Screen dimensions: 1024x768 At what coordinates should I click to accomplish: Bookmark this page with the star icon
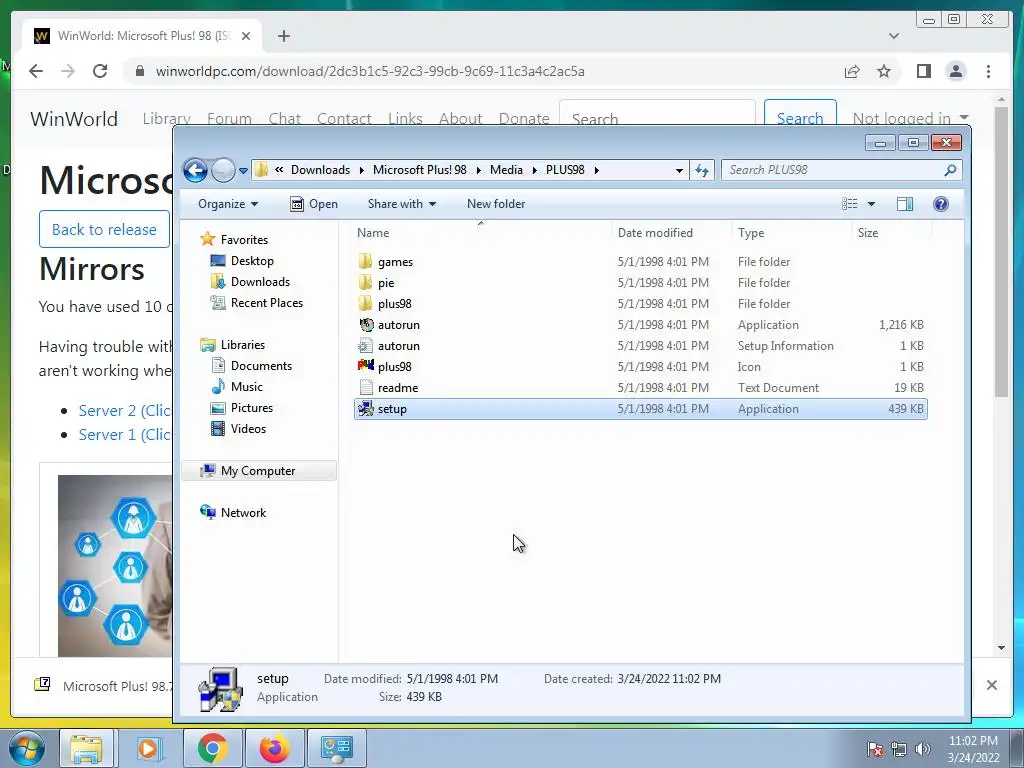pyautogui.click(x=884, y=71)
